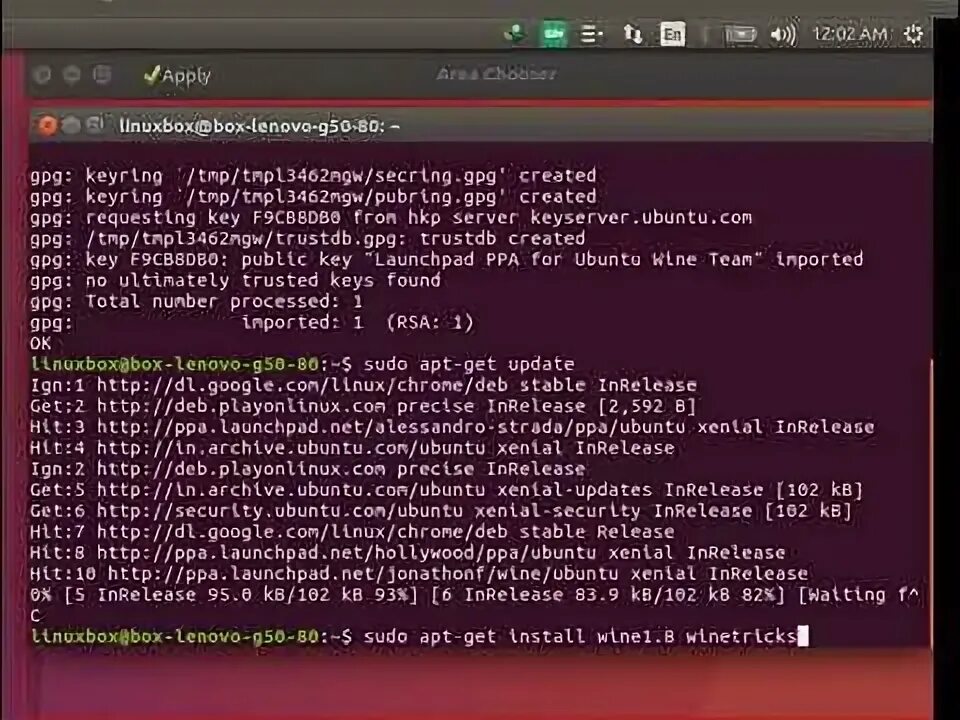Click the 'requesting key F9CB8DB0' line
Viewport: 960px width, 720px height.
(x=391, y=218)
